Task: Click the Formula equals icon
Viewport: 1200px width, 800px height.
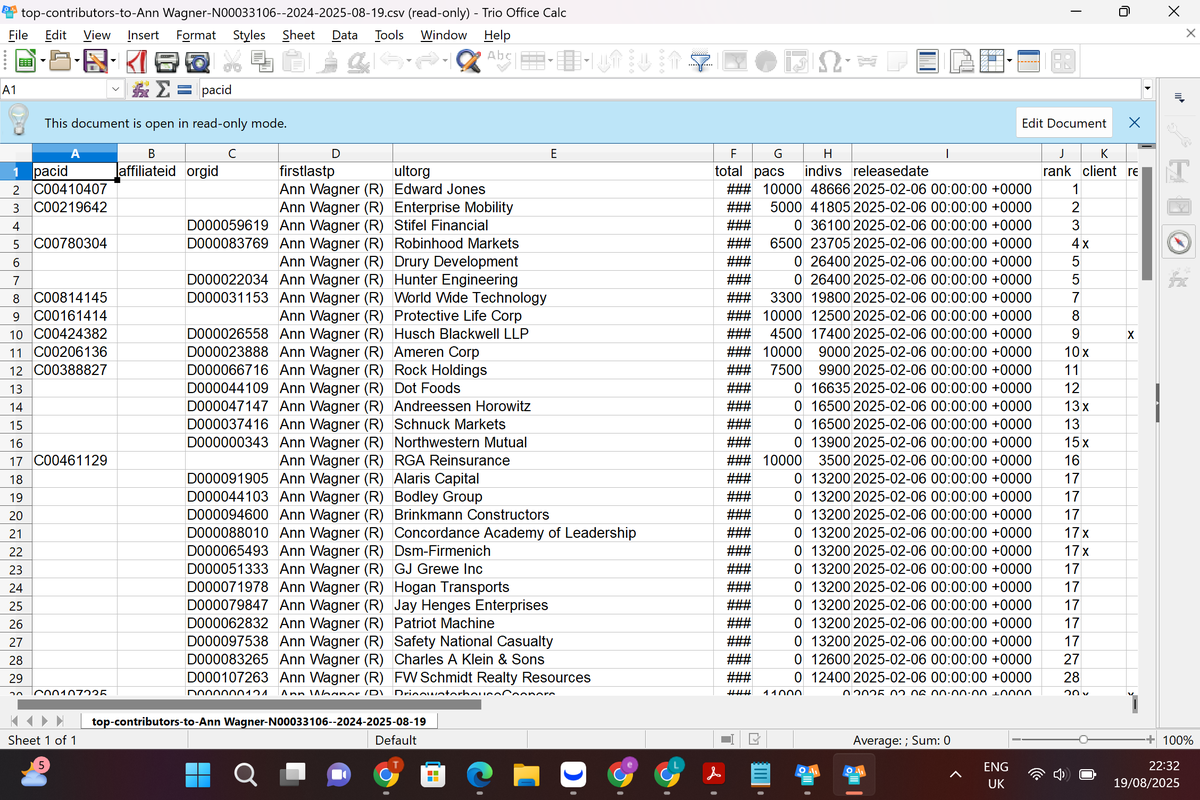Action: click(185, 90)
